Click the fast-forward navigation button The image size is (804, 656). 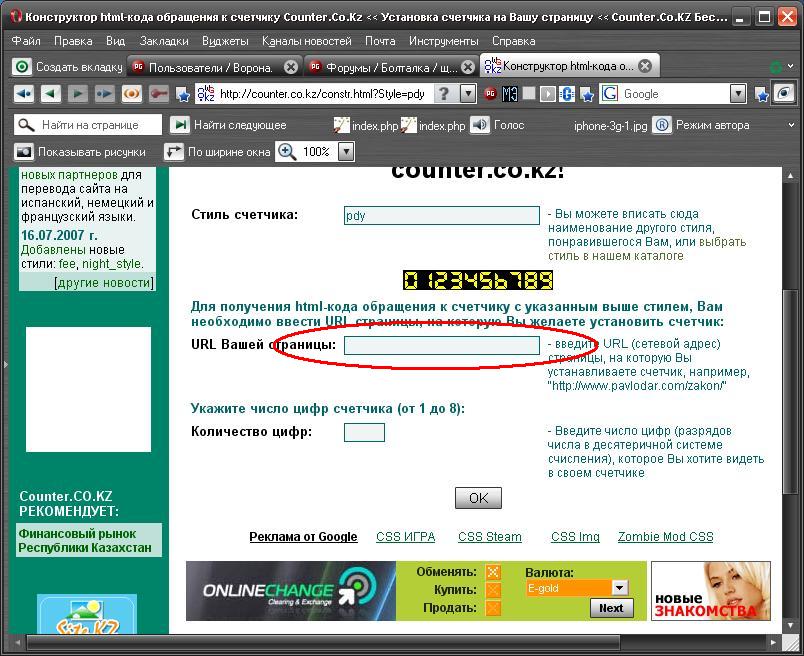(x=105, y=94)
